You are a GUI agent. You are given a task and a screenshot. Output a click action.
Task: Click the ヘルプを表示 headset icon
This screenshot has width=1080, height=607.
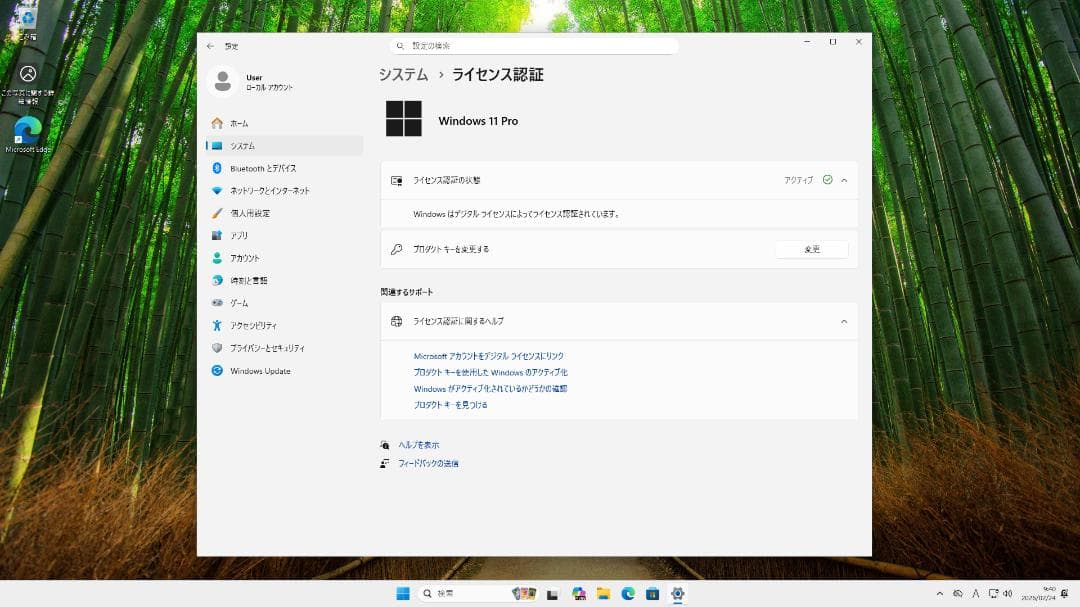384,445
